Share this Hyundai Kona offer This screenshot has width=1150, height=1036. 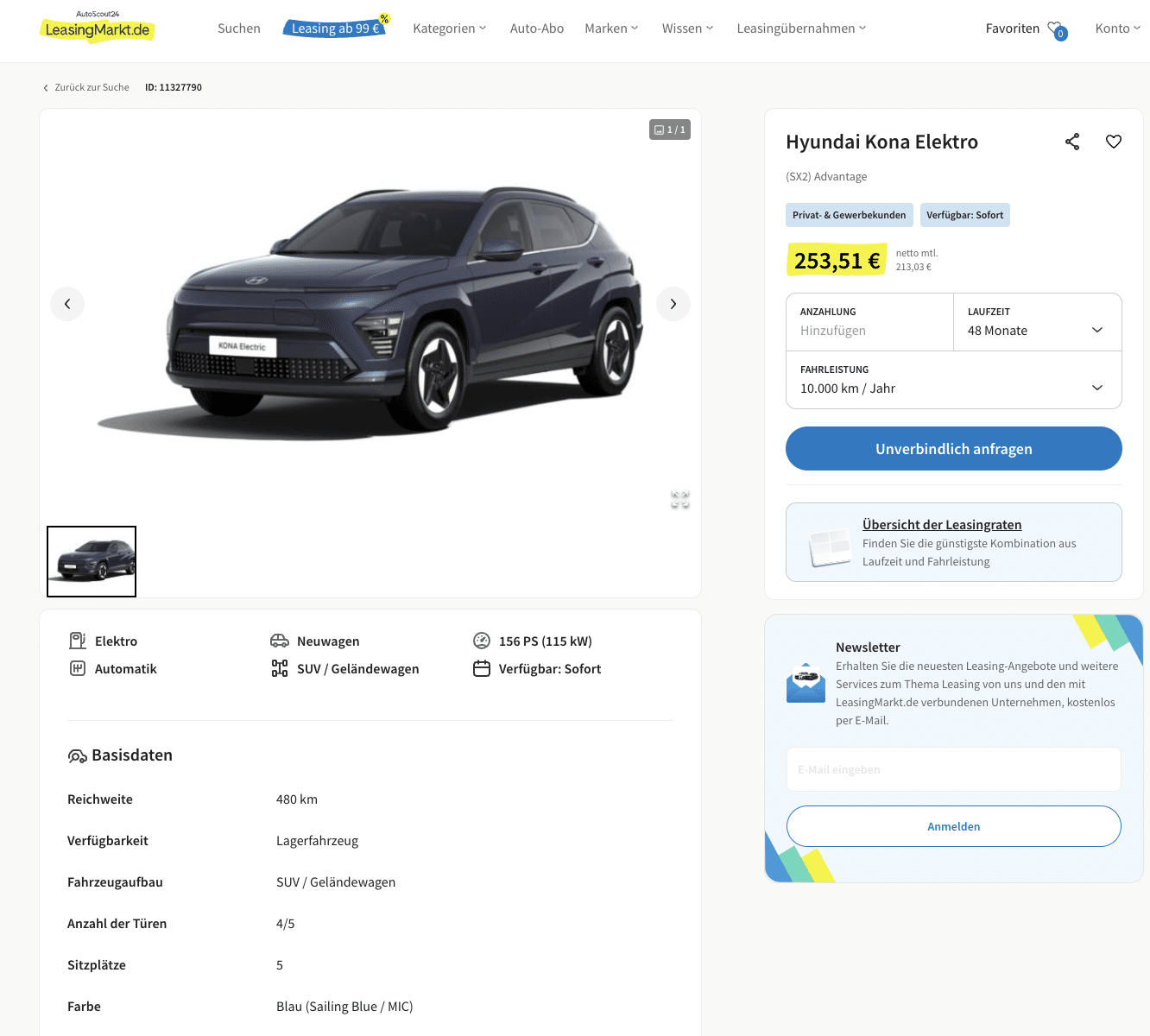pos(1072,142)
